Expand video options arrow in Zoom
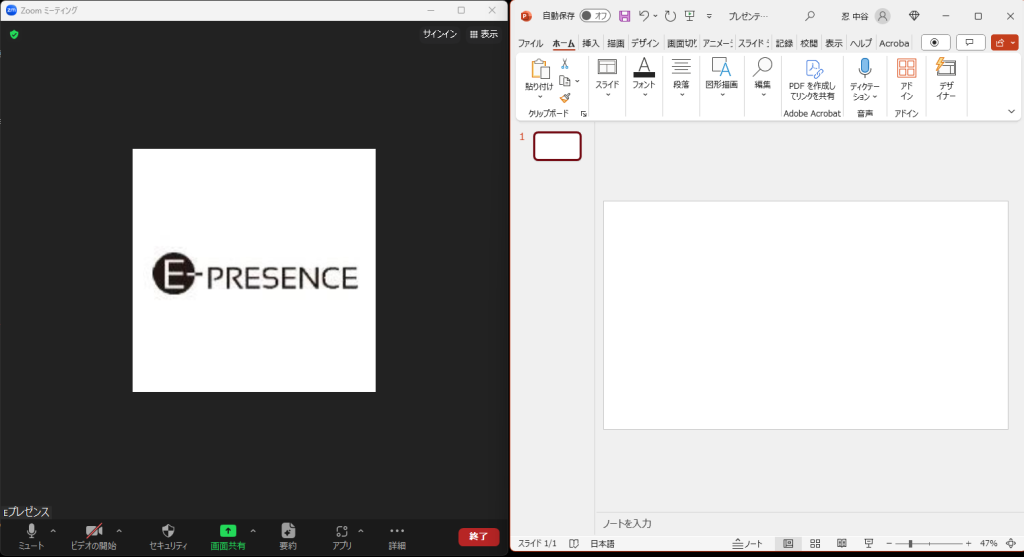 (119, 531)
